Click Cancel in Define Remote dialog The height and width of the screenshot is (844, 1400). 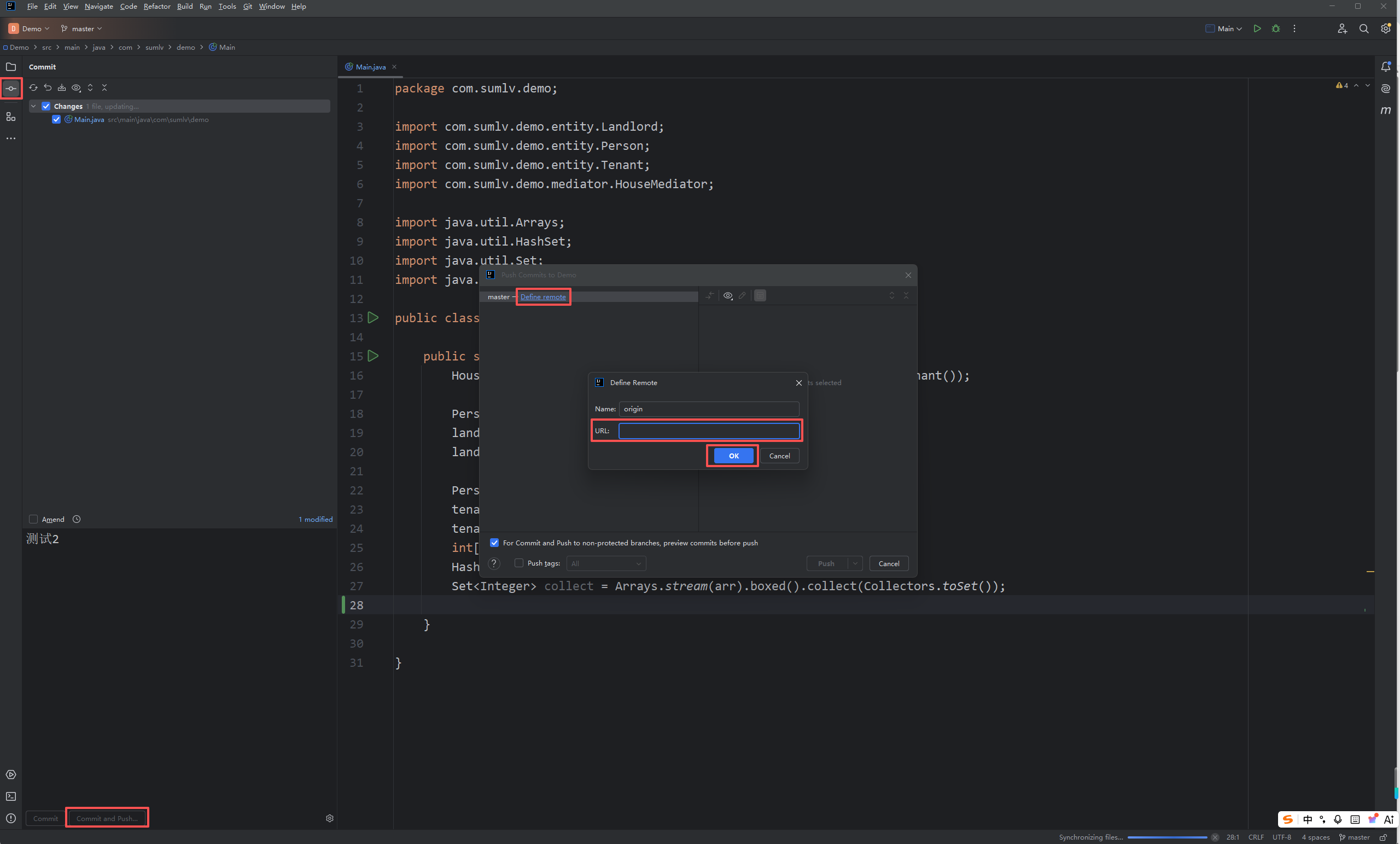coord(779,455)
